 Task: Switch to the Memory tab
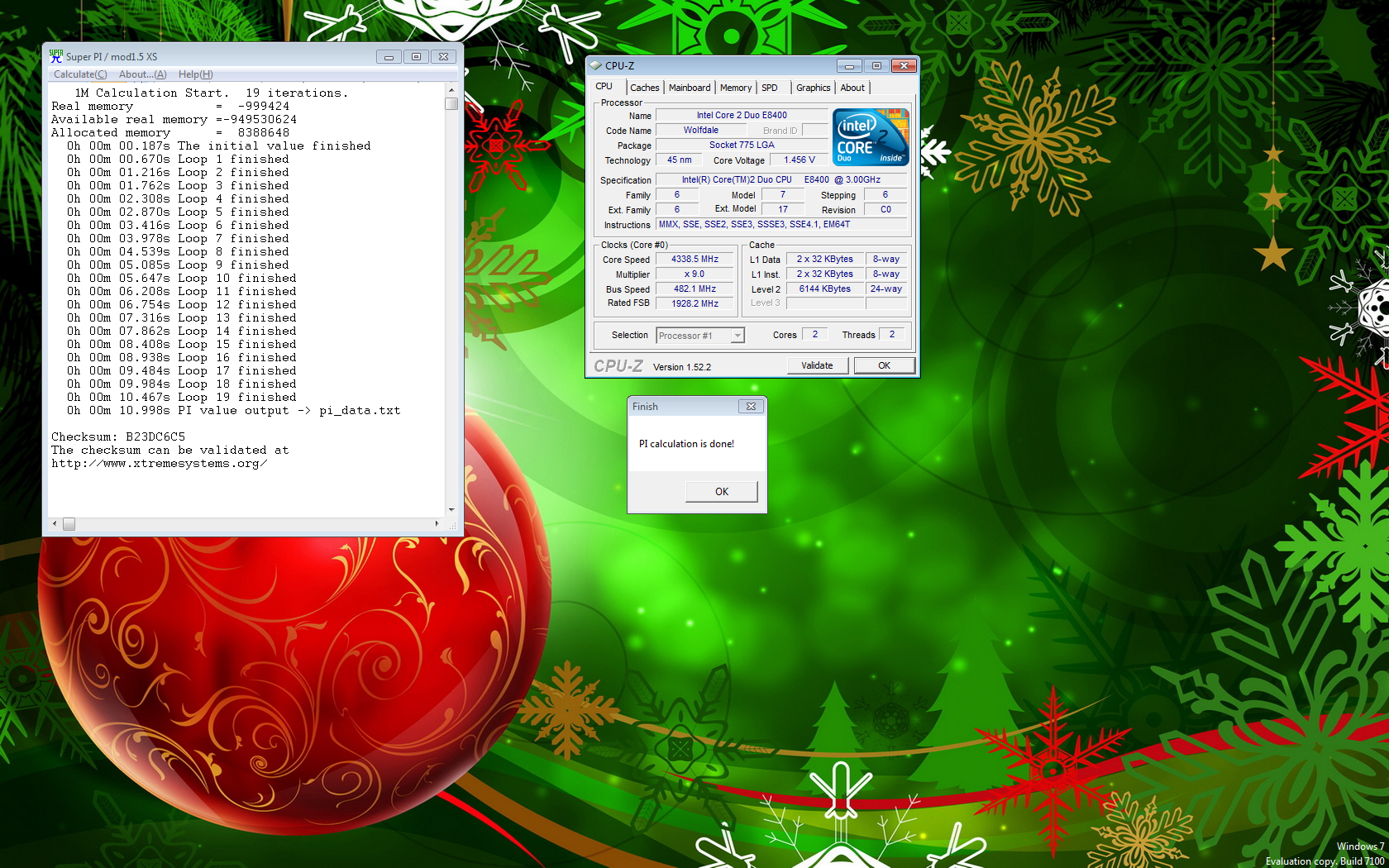[736, 88]
